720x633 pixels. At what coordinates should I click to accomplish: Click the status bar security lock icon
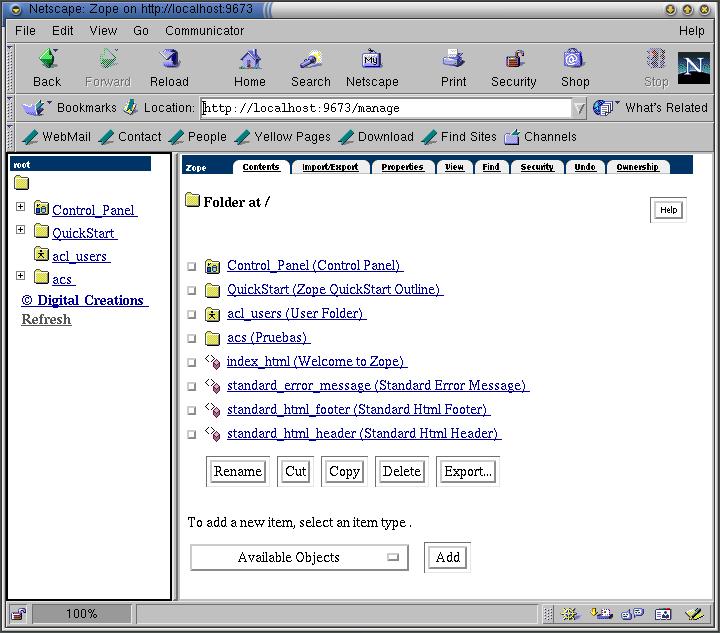pyautogui.click(x=18, y=614)
